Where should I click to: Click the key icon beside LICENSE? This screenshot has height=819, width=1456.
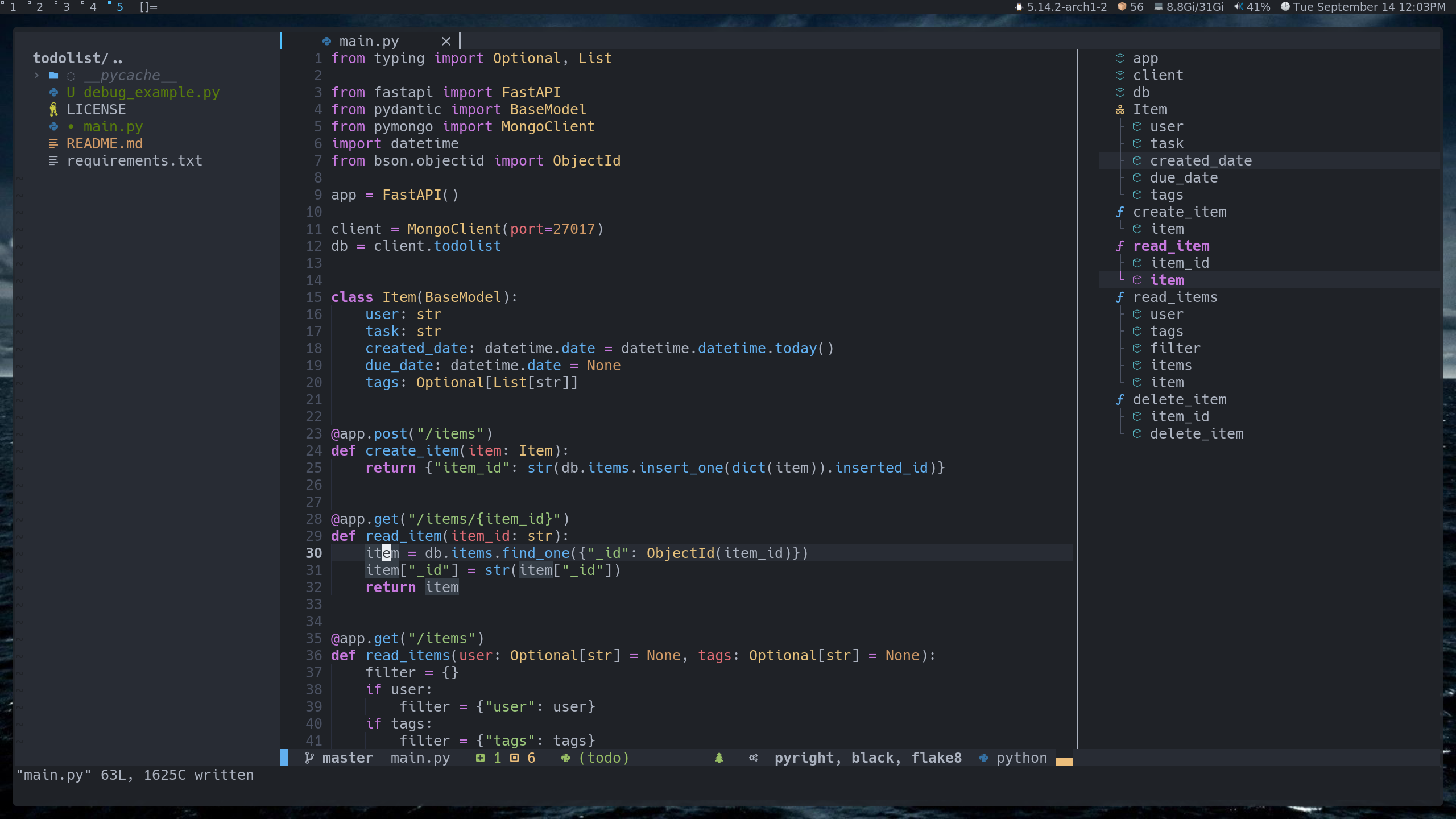(53, 109)
